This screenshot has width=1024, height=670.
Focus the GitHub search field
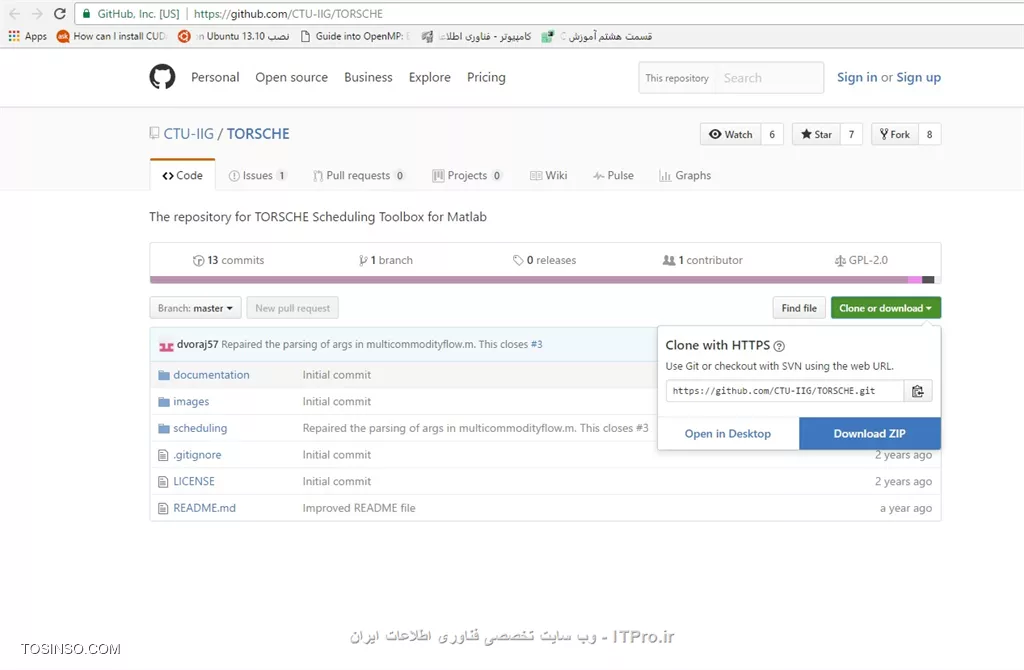(769, 78)
